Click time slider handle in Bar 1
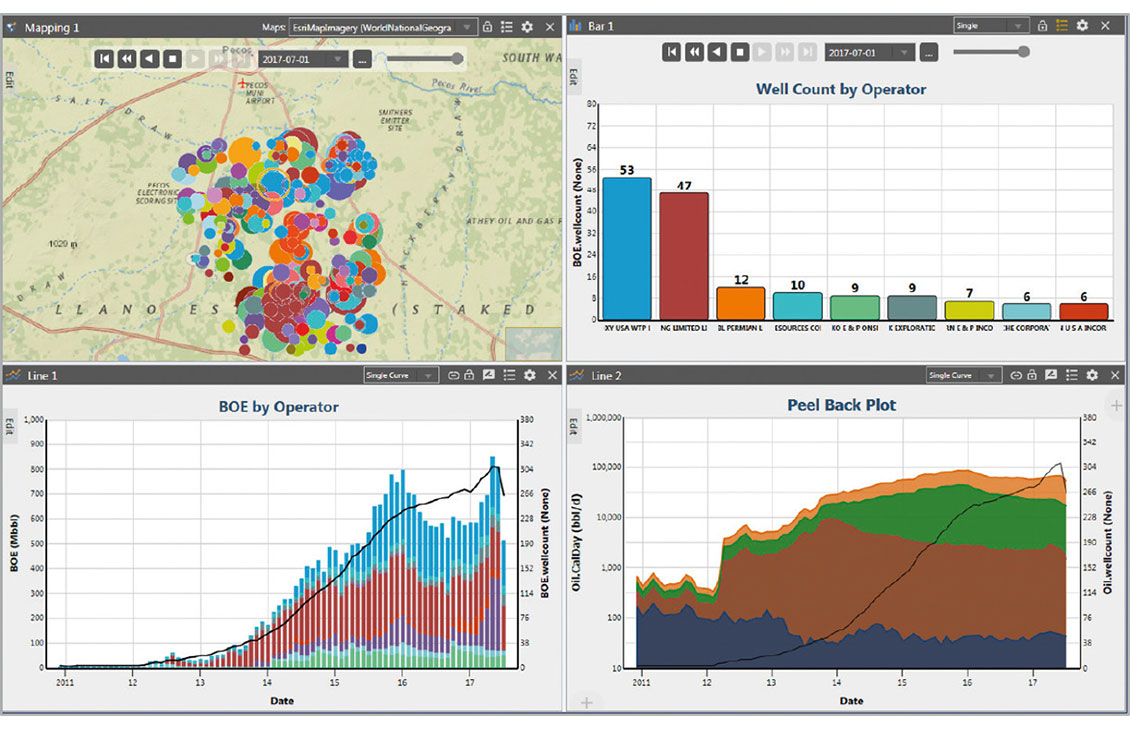Screen dimensions: 1130x730 point(1023,51)
